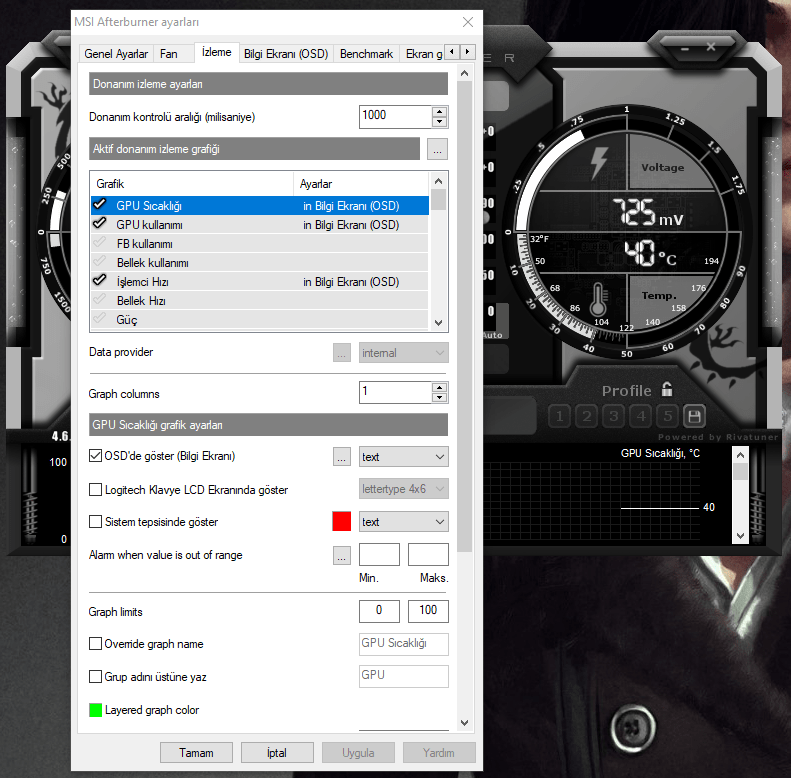Open active hardware graph options ellipsis button
Viewport: 791px width, 778px height.
437,149
